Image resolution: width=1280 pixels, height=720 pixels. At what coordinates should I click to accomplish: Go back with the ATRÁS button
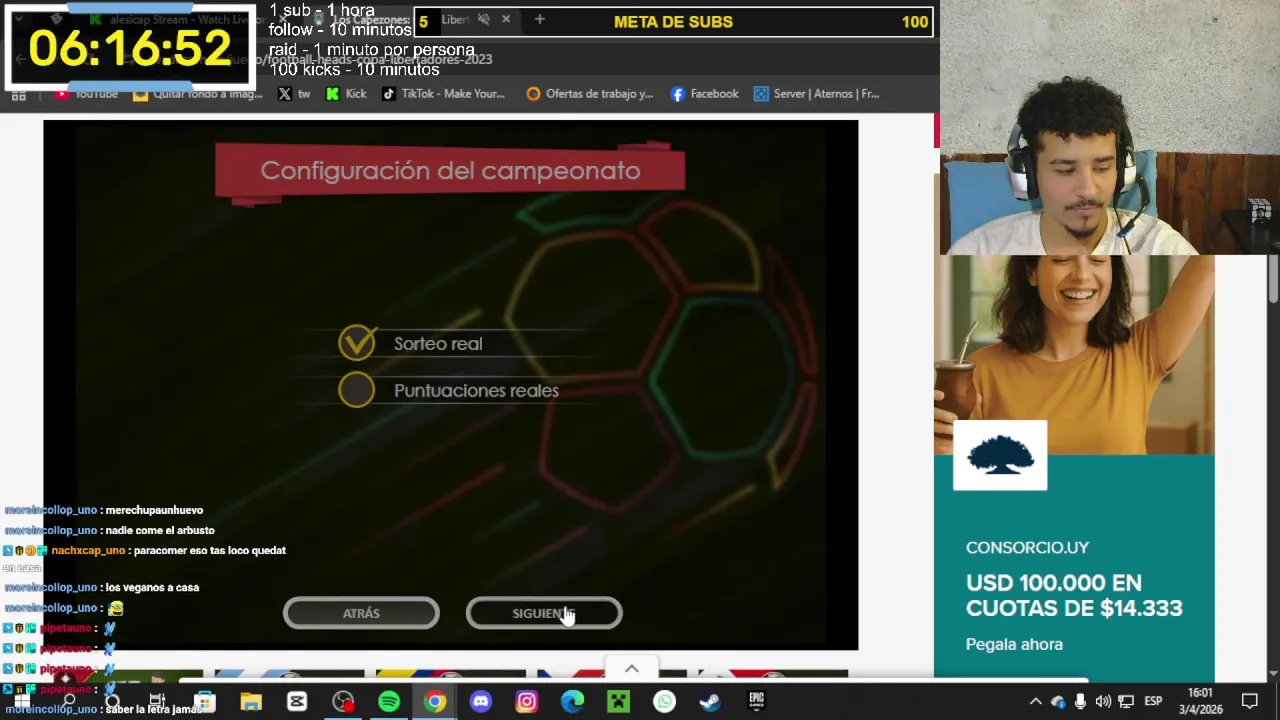[361, 613]
